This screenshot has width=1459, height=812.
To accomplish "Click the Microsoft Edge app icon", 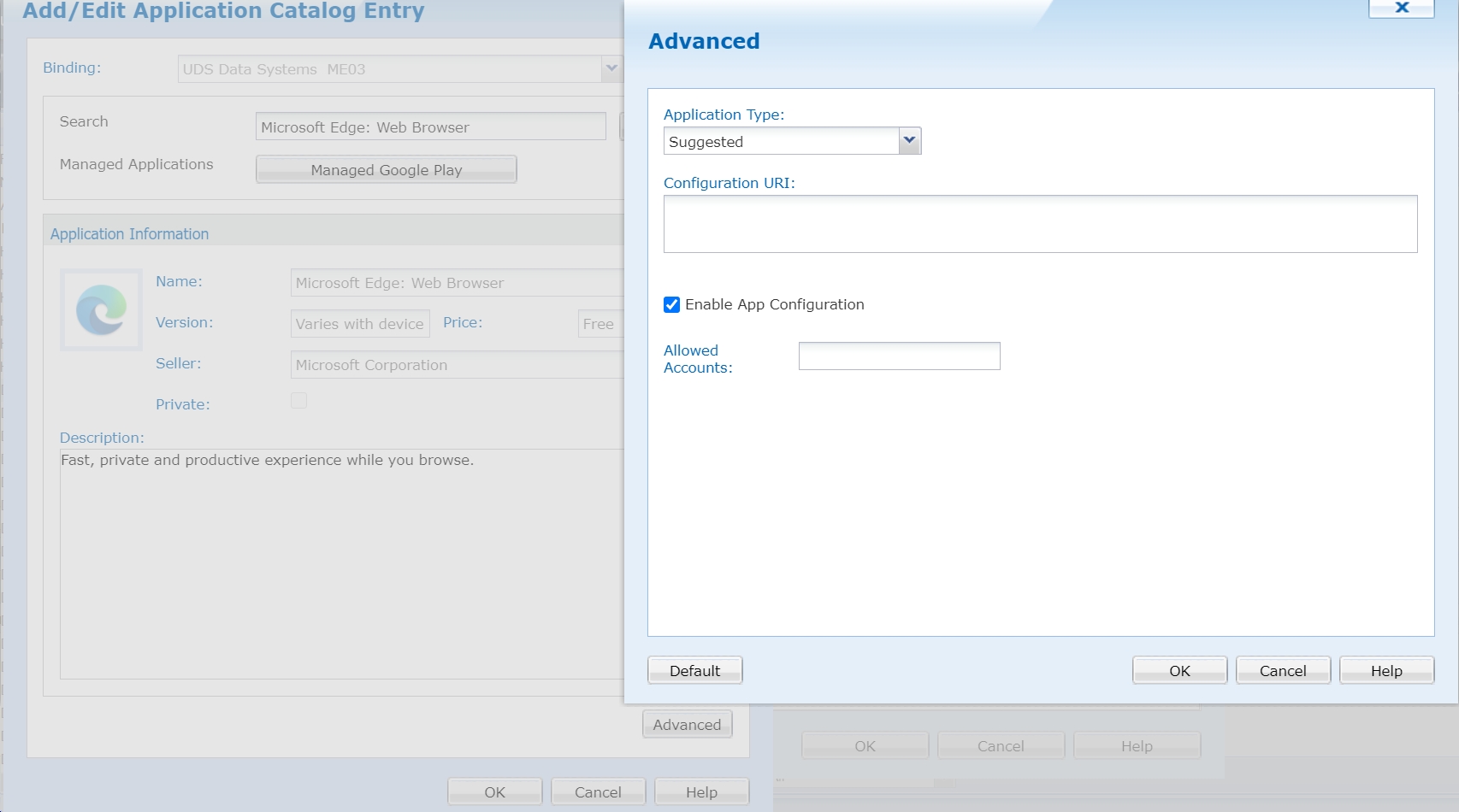I will click(101, 309).
